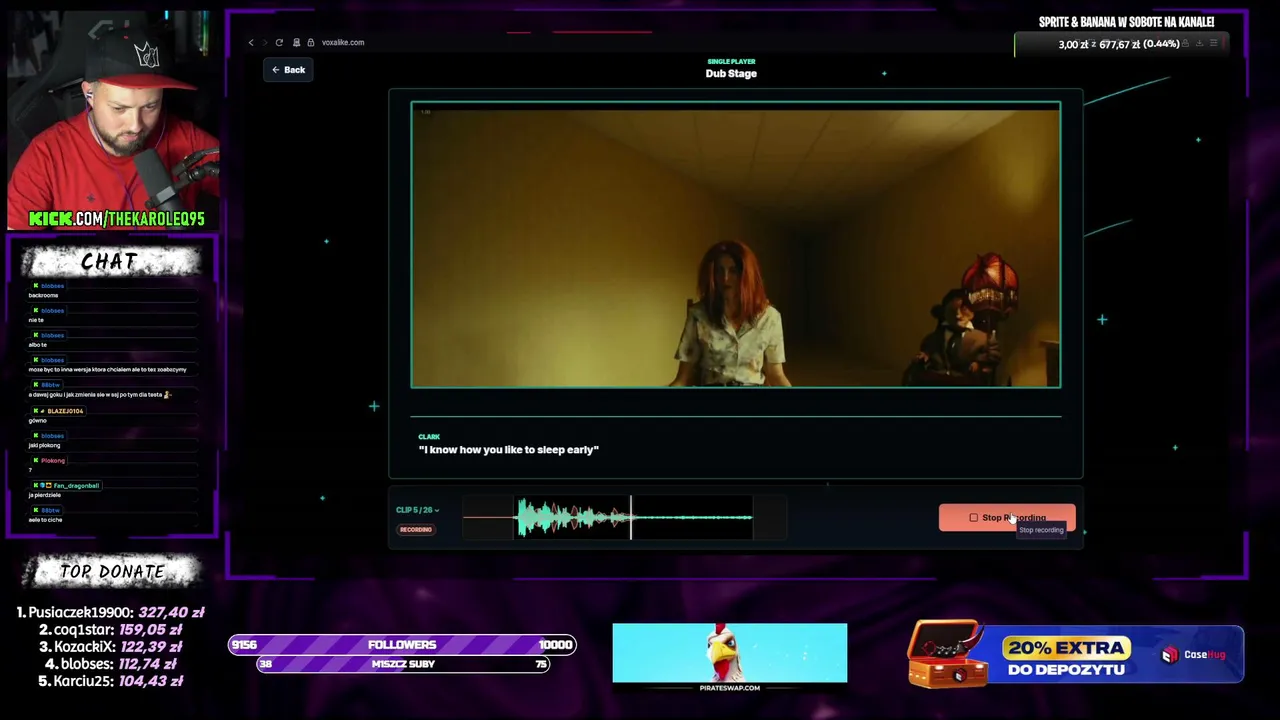The height and width of the screenshot is (720, 1280).
Task: Click the TOP DONATE header
Action: click(112, 572)
